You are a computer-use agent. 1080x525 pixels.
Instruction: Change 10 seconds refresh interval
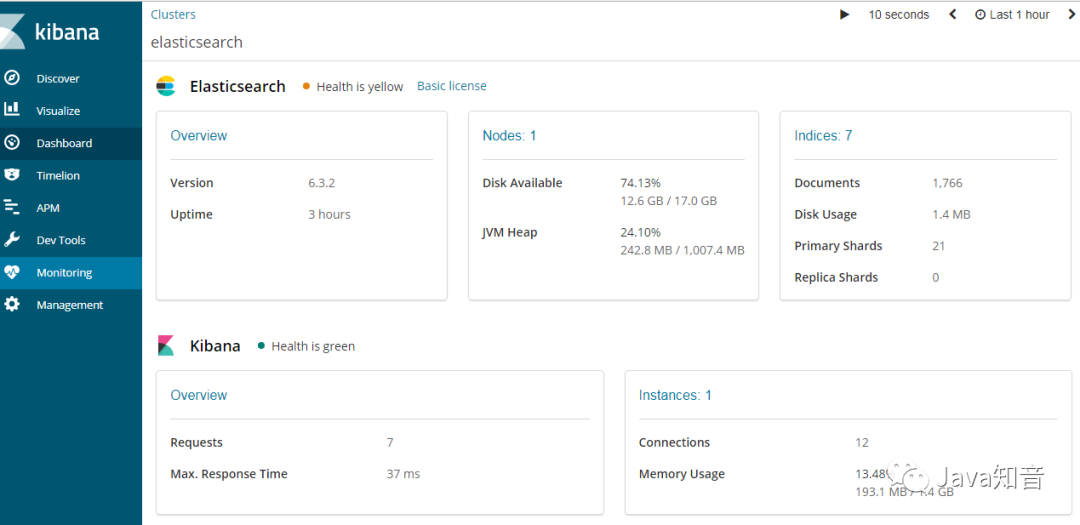(898, 14)
